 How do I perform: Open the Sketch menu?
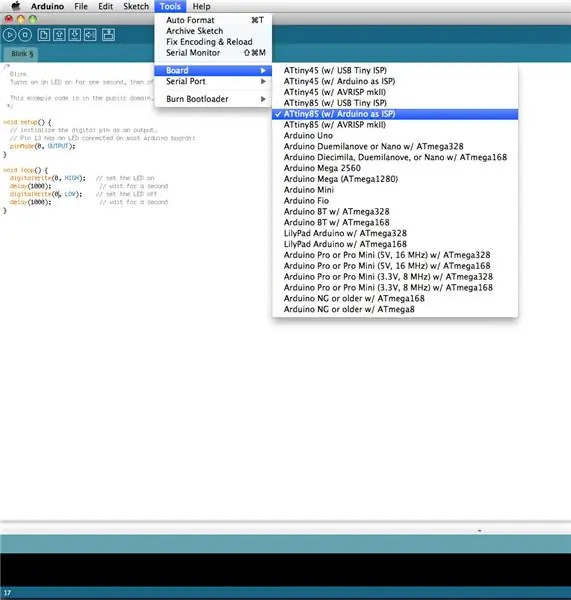pyautogui.click(x=136, y=7)
